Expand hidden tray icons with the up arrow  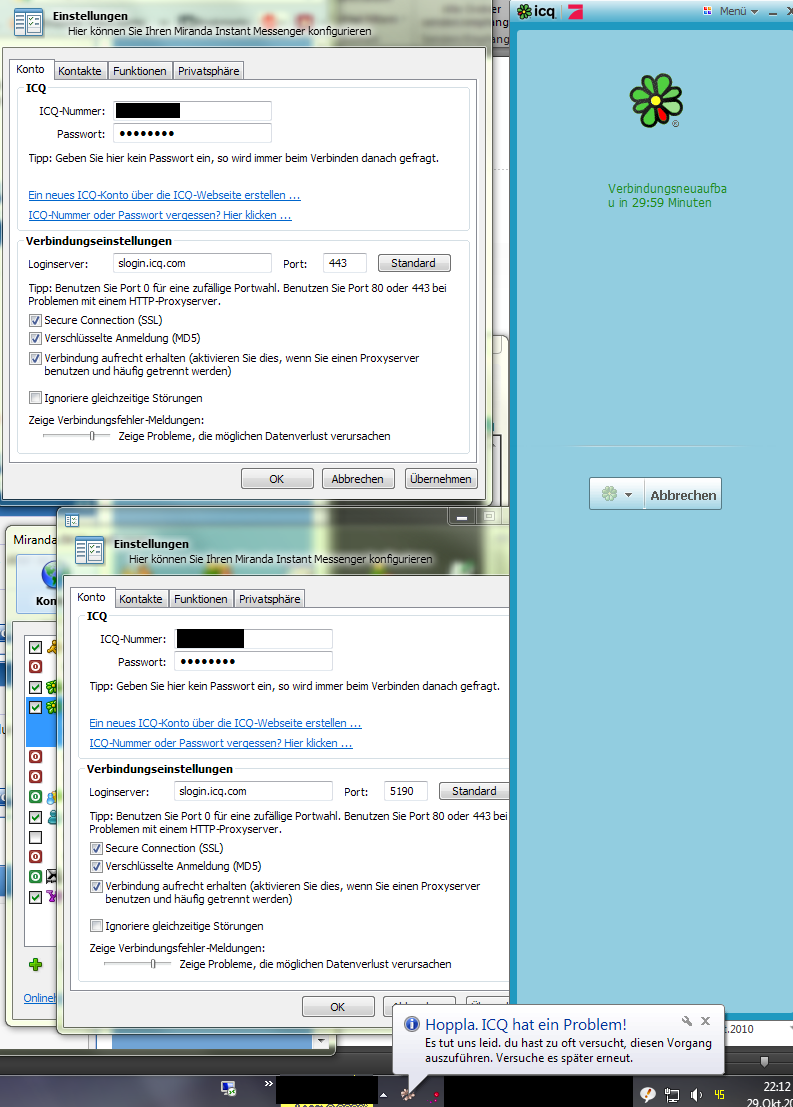pyautogui.click(x=383, y=1095)
